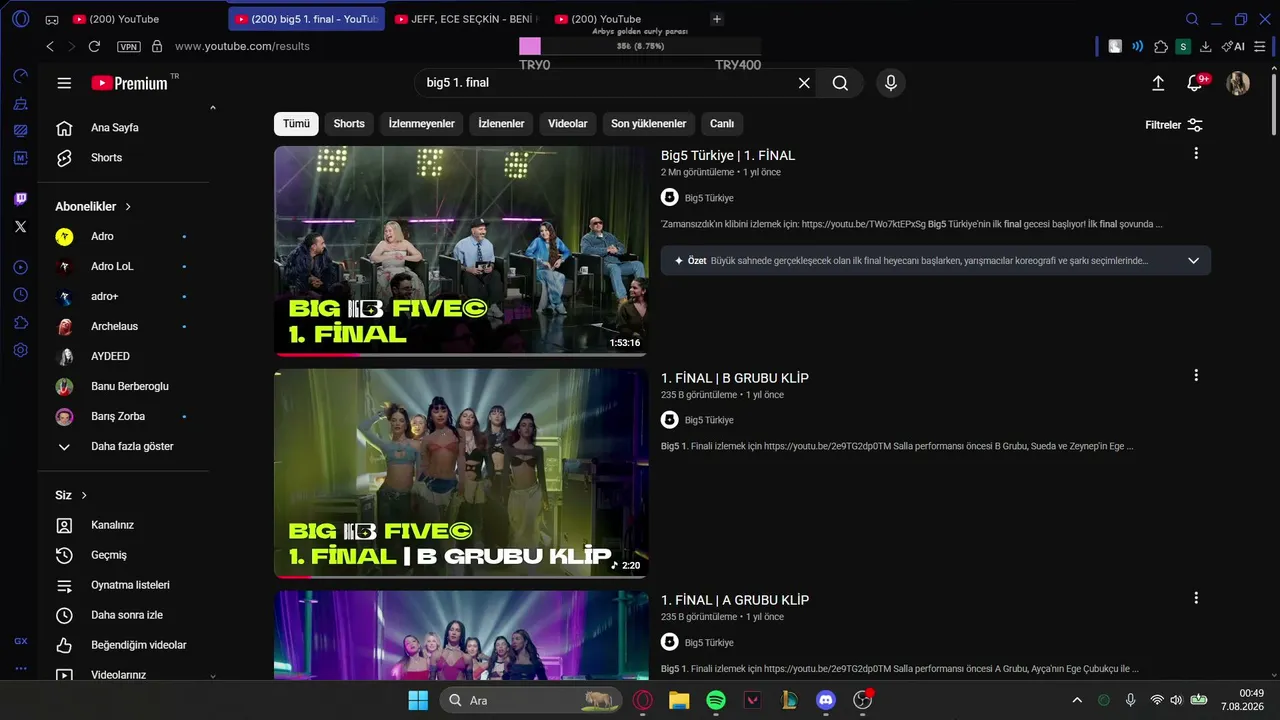Open a new browser tab
The image size is (1280, 720).
[716, 19]
